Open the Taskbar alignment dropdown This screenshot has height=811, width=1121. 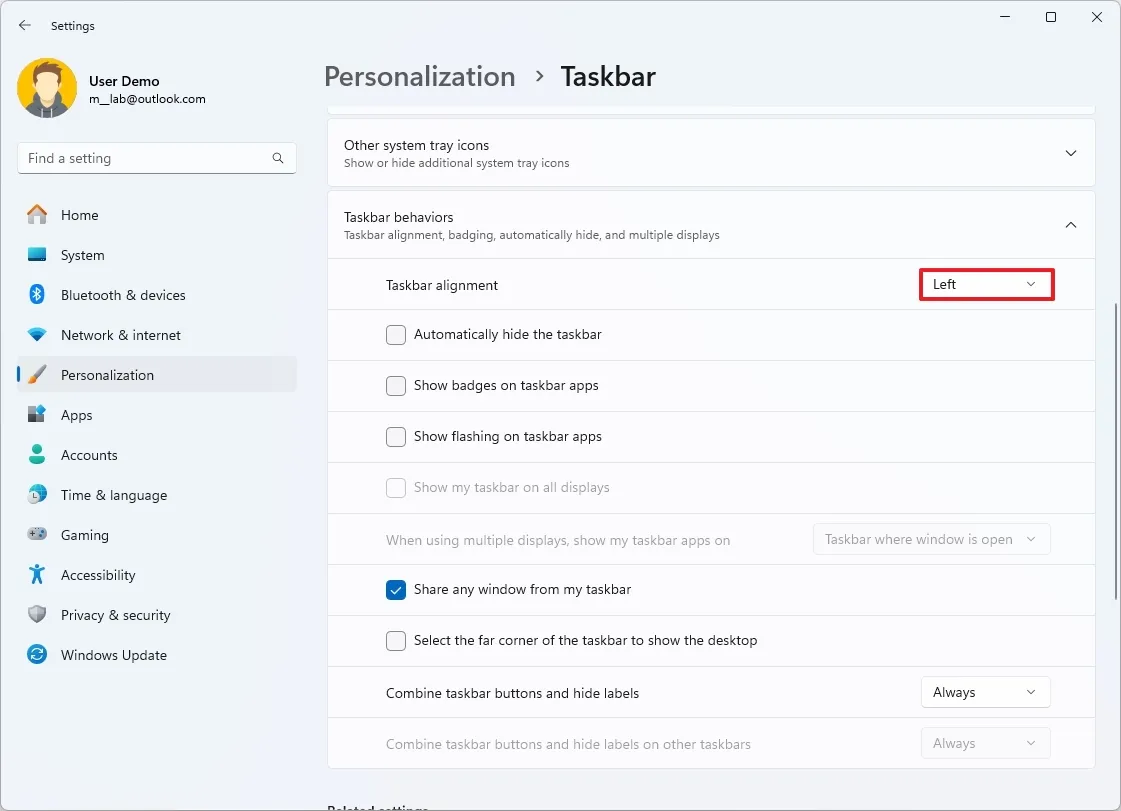pyautogui.click(x=986, y=285)
